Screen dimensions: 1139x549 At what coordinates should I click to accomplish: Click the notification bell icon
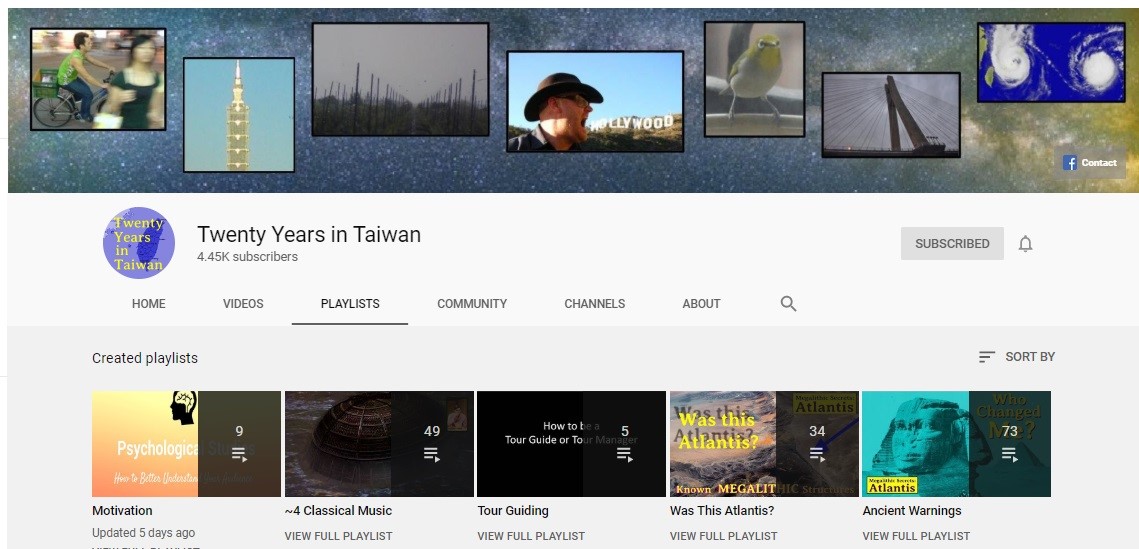coord(1025,244)
